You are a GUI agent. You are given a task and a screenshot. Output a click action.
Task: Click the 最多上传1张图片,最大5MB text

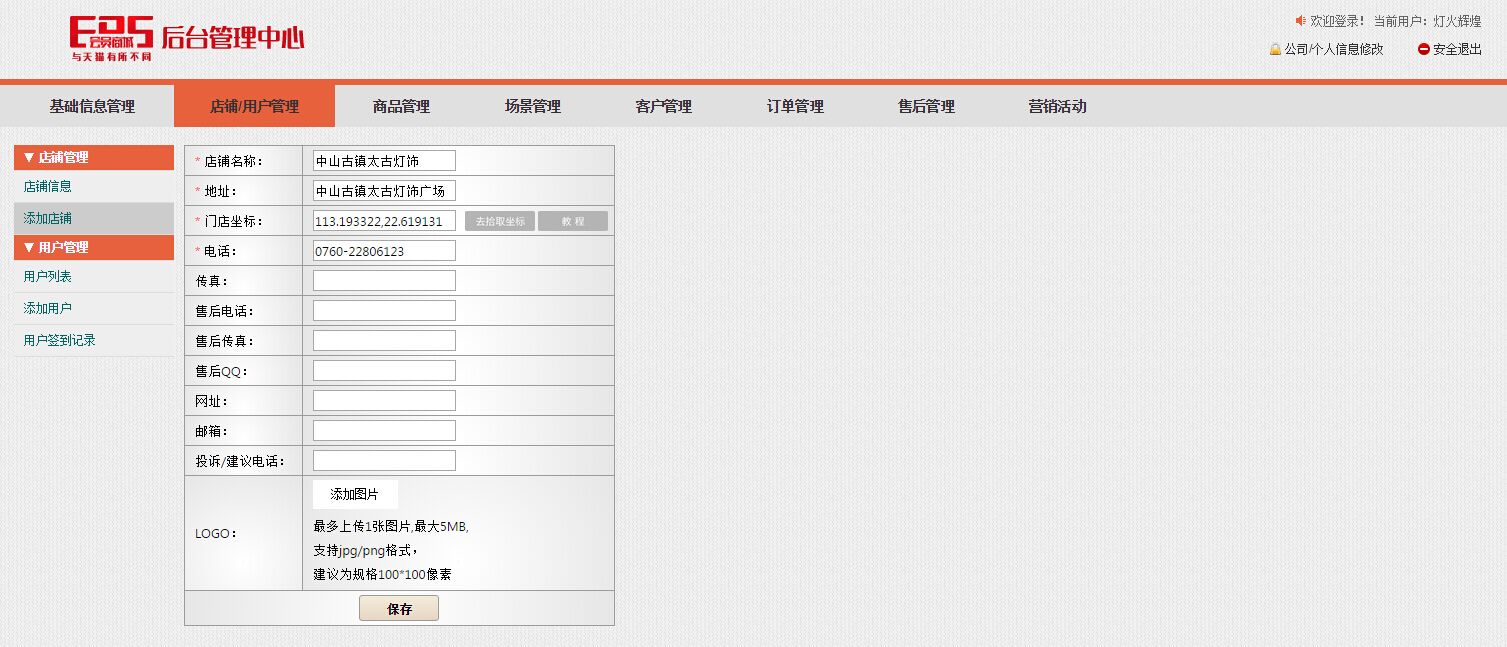click(x=390, y=526)
